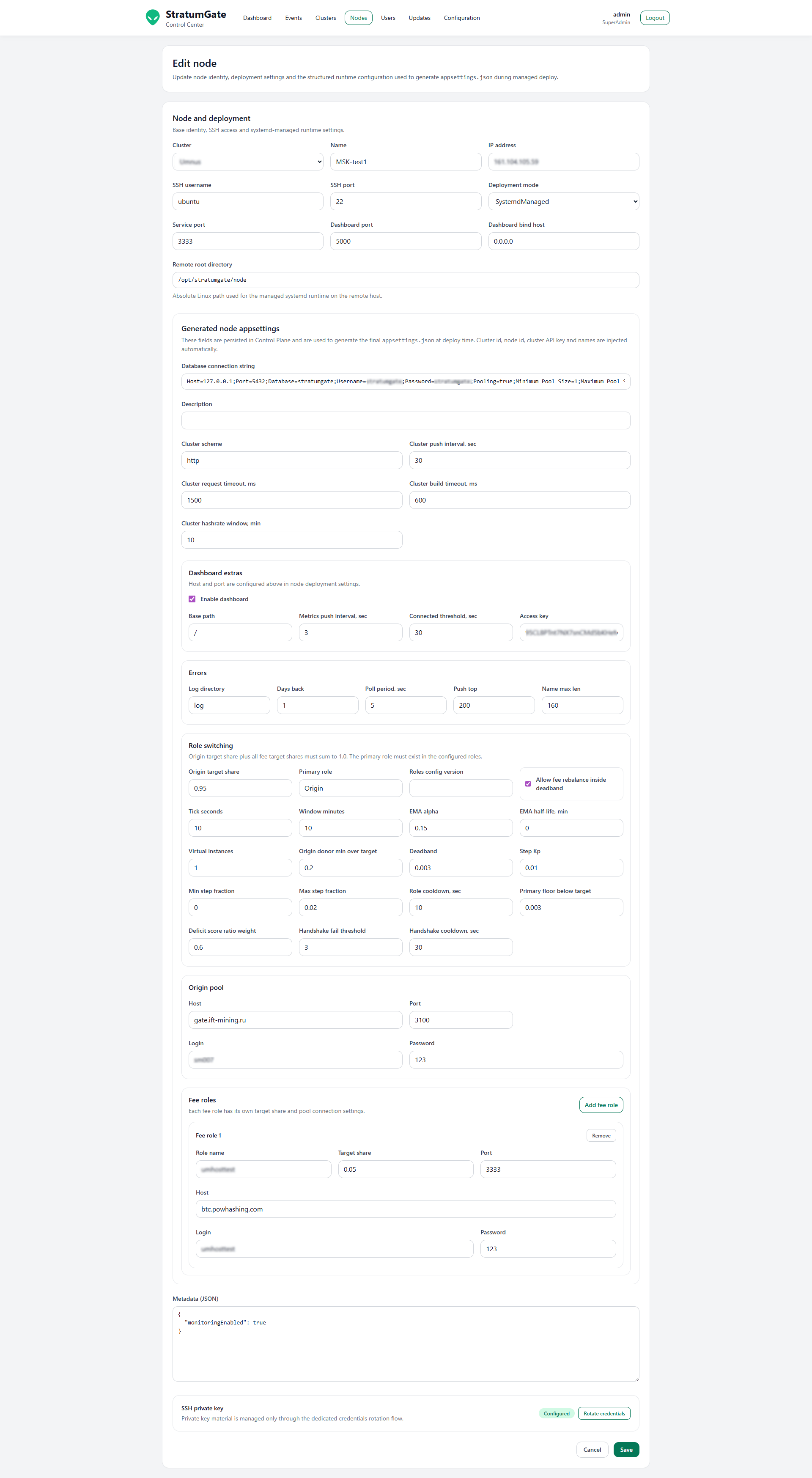This screenshot has height=1478, width=812.
Task: Click the Add fee role button
Action: tap(601, 1105)
